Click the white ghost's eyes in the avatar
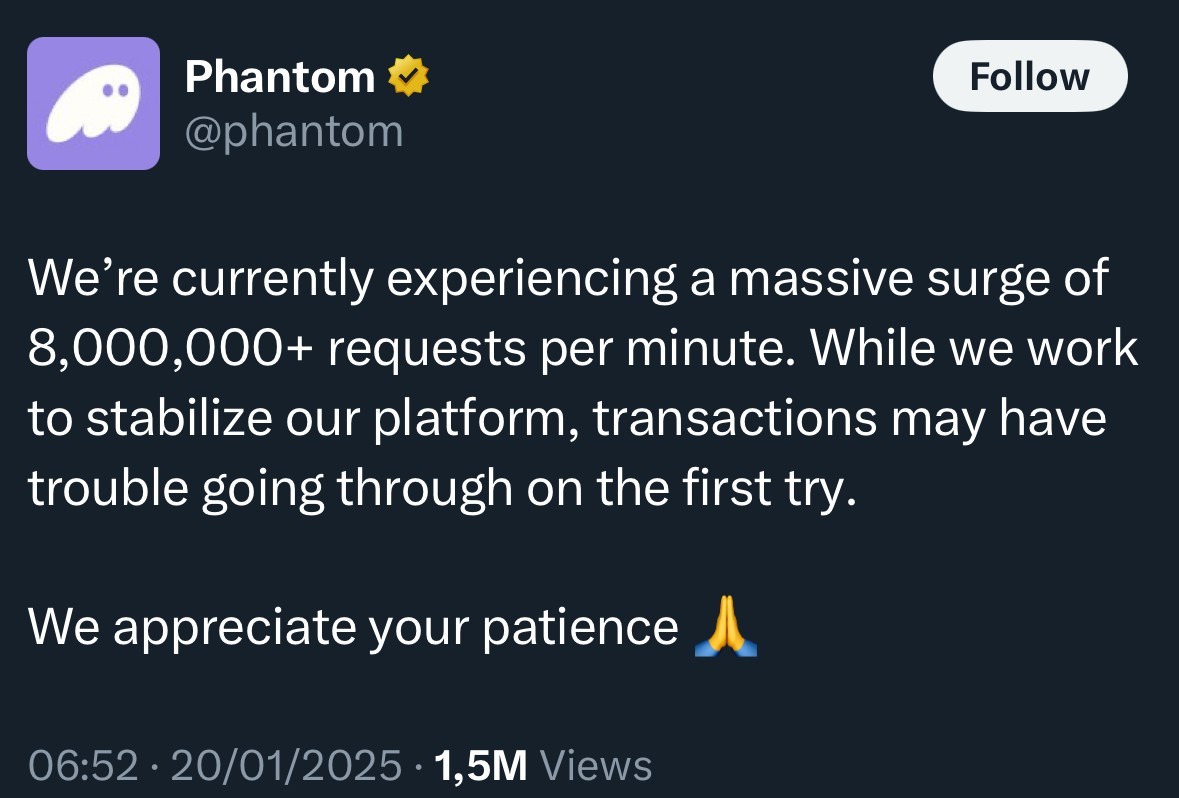The image size is (1179, 798). click(117, 90)
